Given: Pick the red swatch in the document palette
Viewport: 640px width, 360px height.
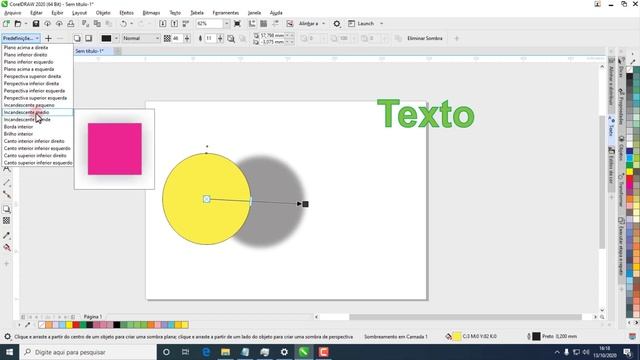Looking at the screenshot, I should coord(76,325).
